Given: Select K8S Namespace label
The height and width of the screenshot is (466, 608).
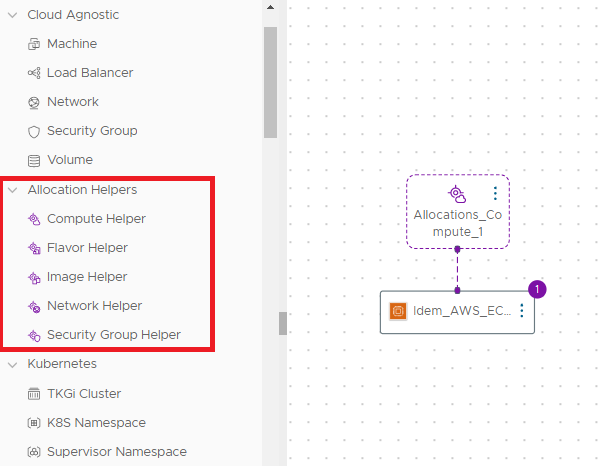Looking at the screenshot, I should (97, 423).
